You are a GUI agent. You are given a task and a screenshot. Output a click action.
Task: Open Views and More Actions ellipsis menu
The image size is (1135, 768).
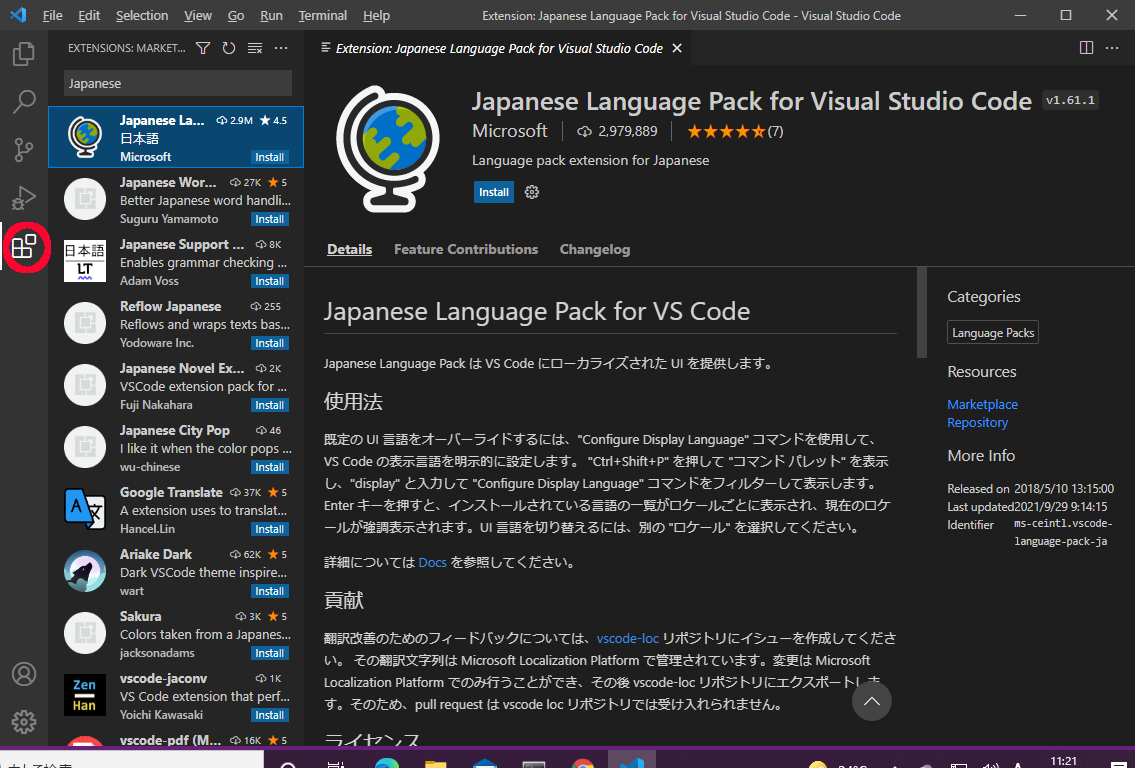(281, 48)
